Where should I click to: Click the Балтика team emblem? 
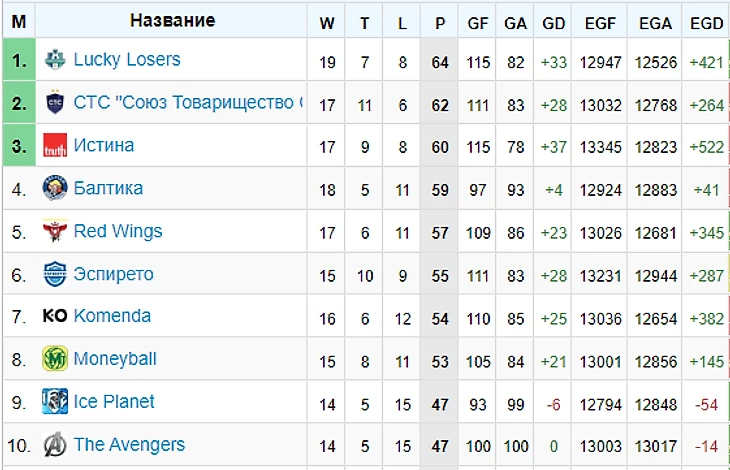[x=55, y=188]
